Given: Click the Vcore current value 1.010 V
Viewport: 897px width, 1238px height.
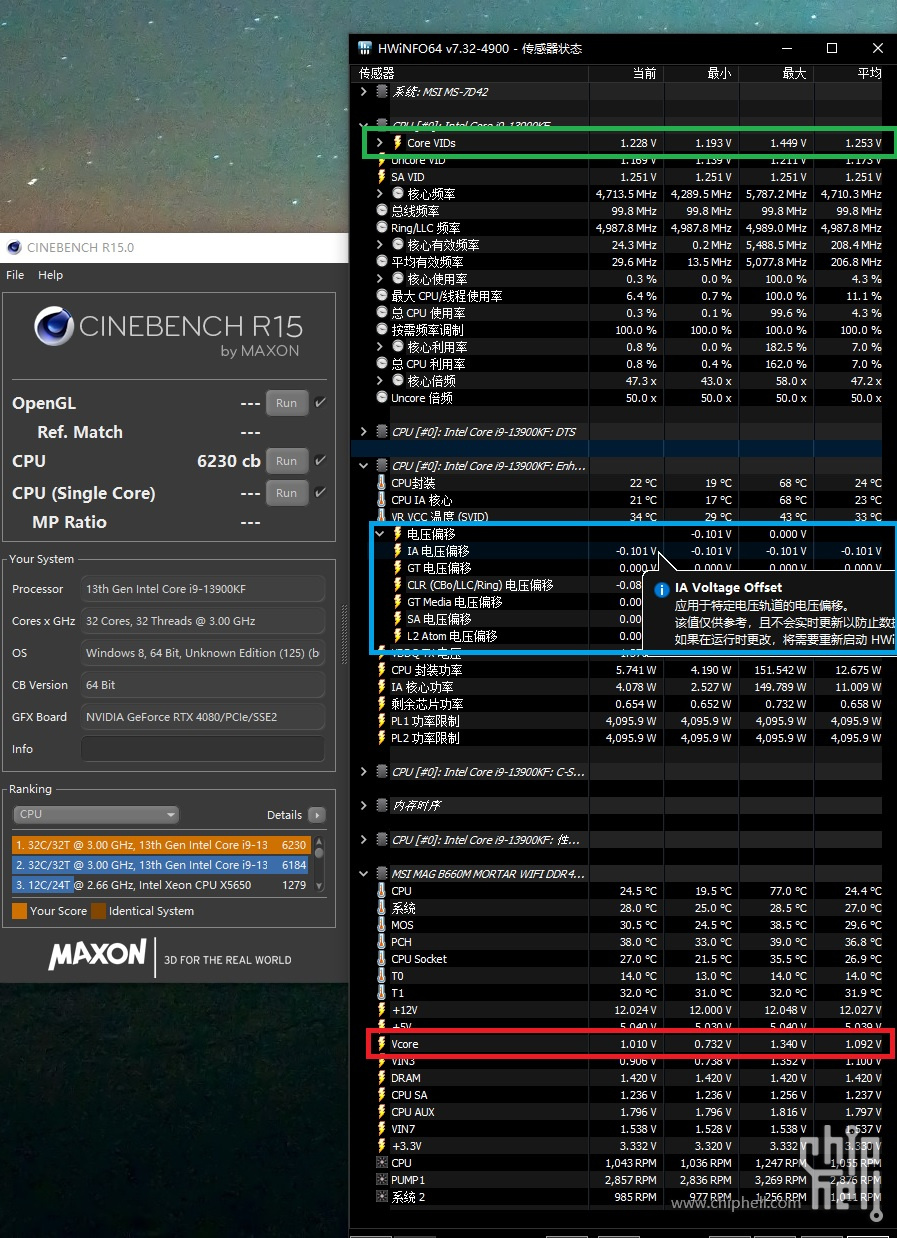Looking at the screenshot, I should [x=637, y=1044].
